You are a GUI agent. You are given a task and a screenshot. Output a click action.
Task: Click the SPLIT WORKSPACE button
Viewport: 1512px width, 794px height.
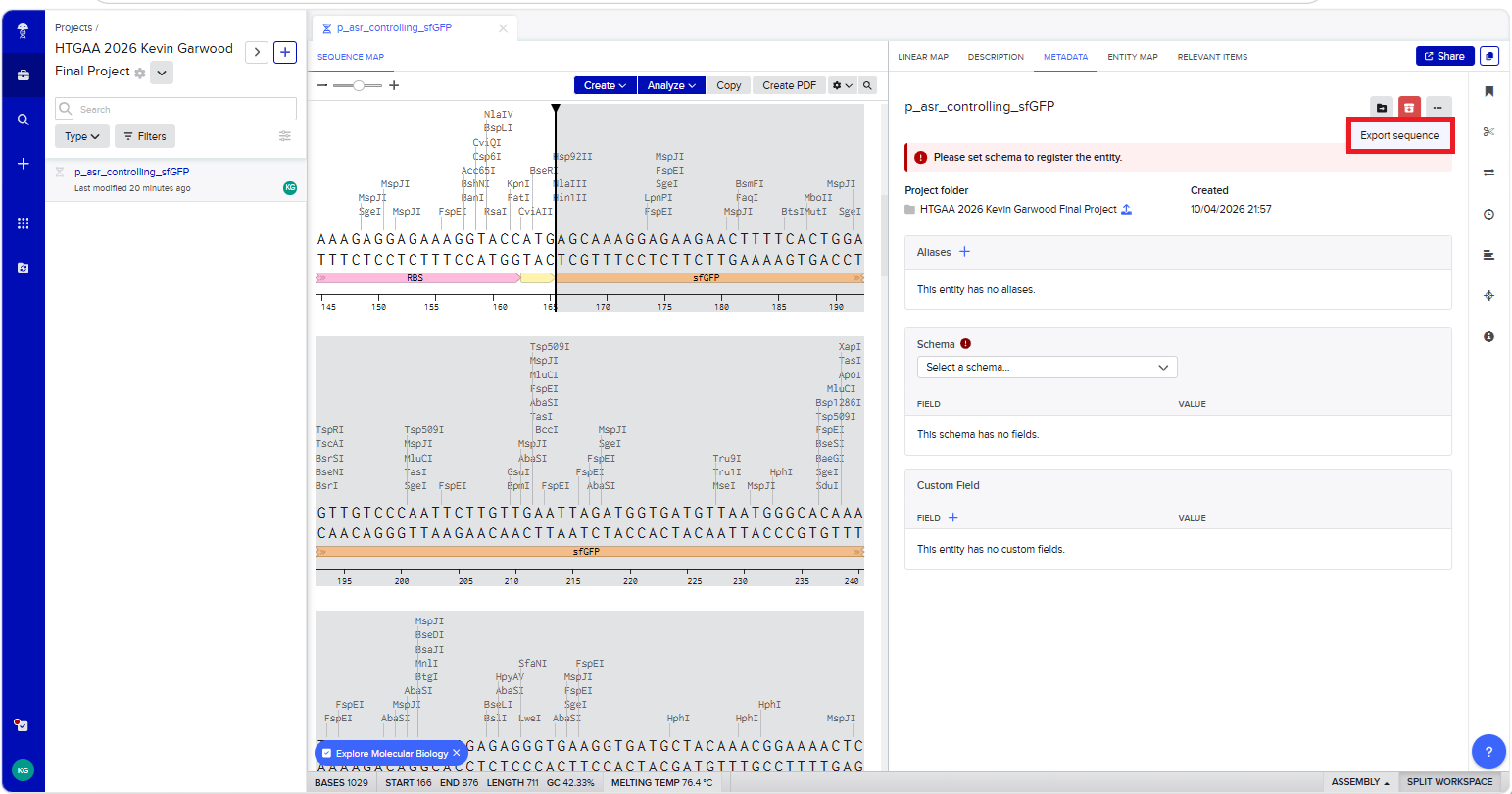coord(1449,782)
